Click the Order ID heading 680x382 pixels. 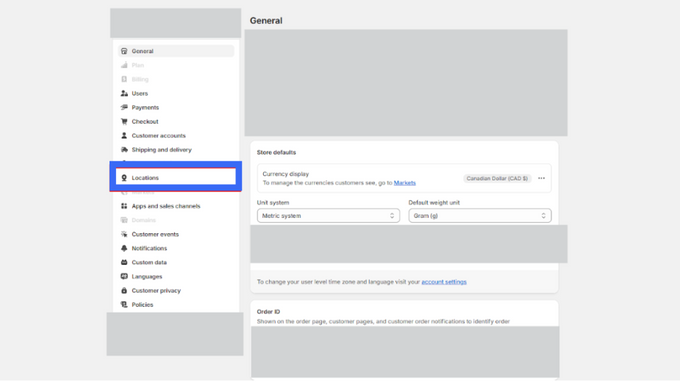(x=268, y=312)
